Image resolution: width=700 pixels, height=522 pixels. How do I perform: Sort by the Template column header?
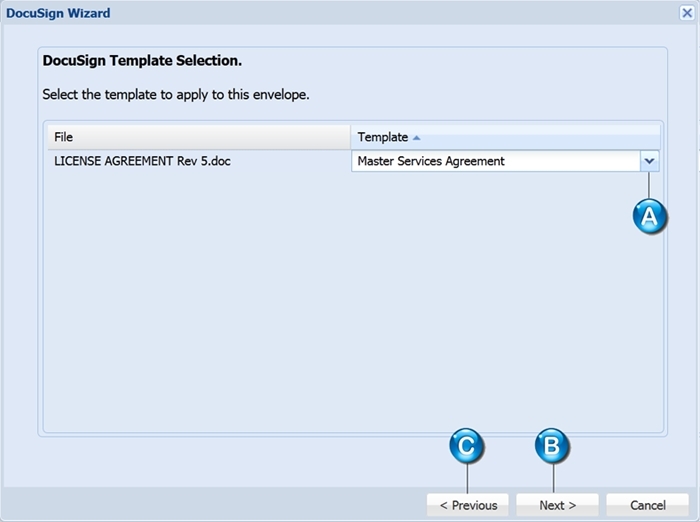pos(505,137)
